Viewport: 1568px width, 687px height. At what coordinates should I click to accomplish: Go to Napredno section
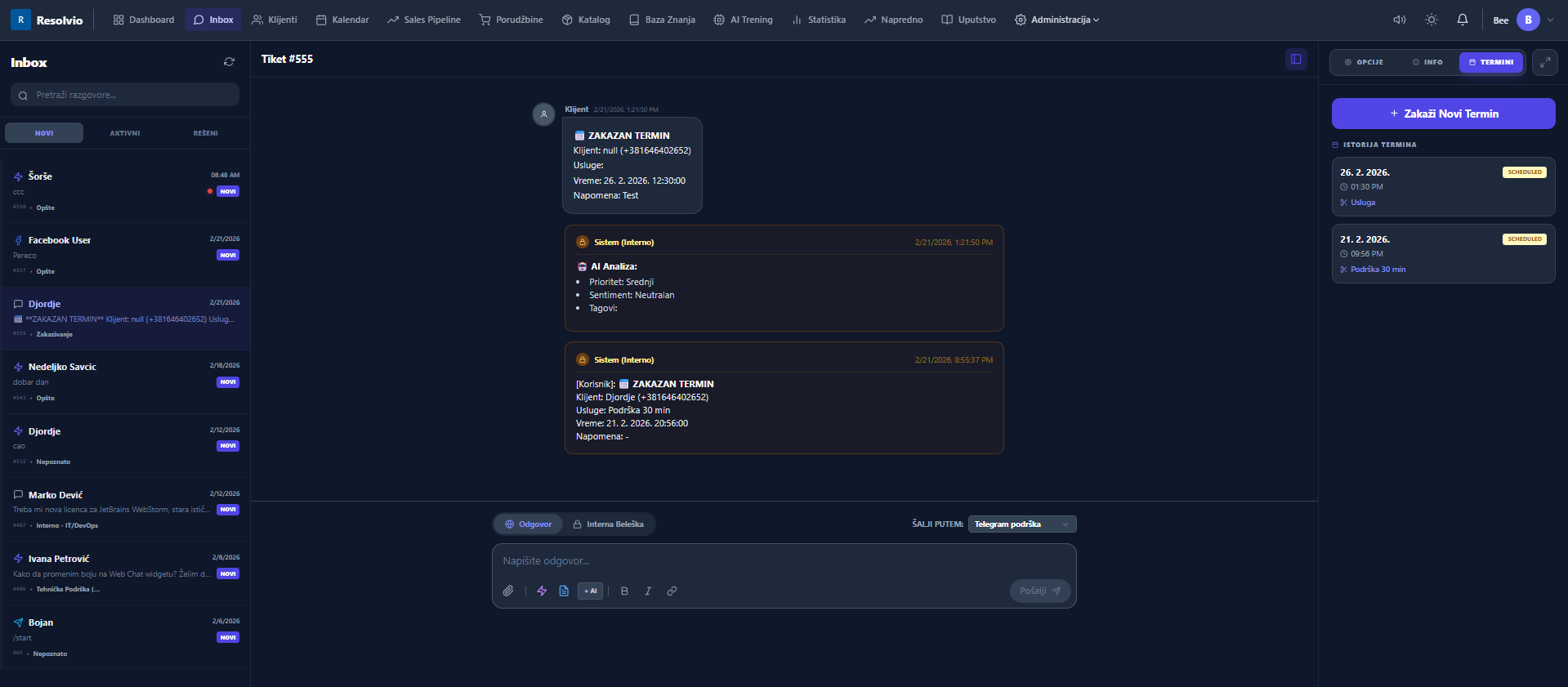(894, 20)
